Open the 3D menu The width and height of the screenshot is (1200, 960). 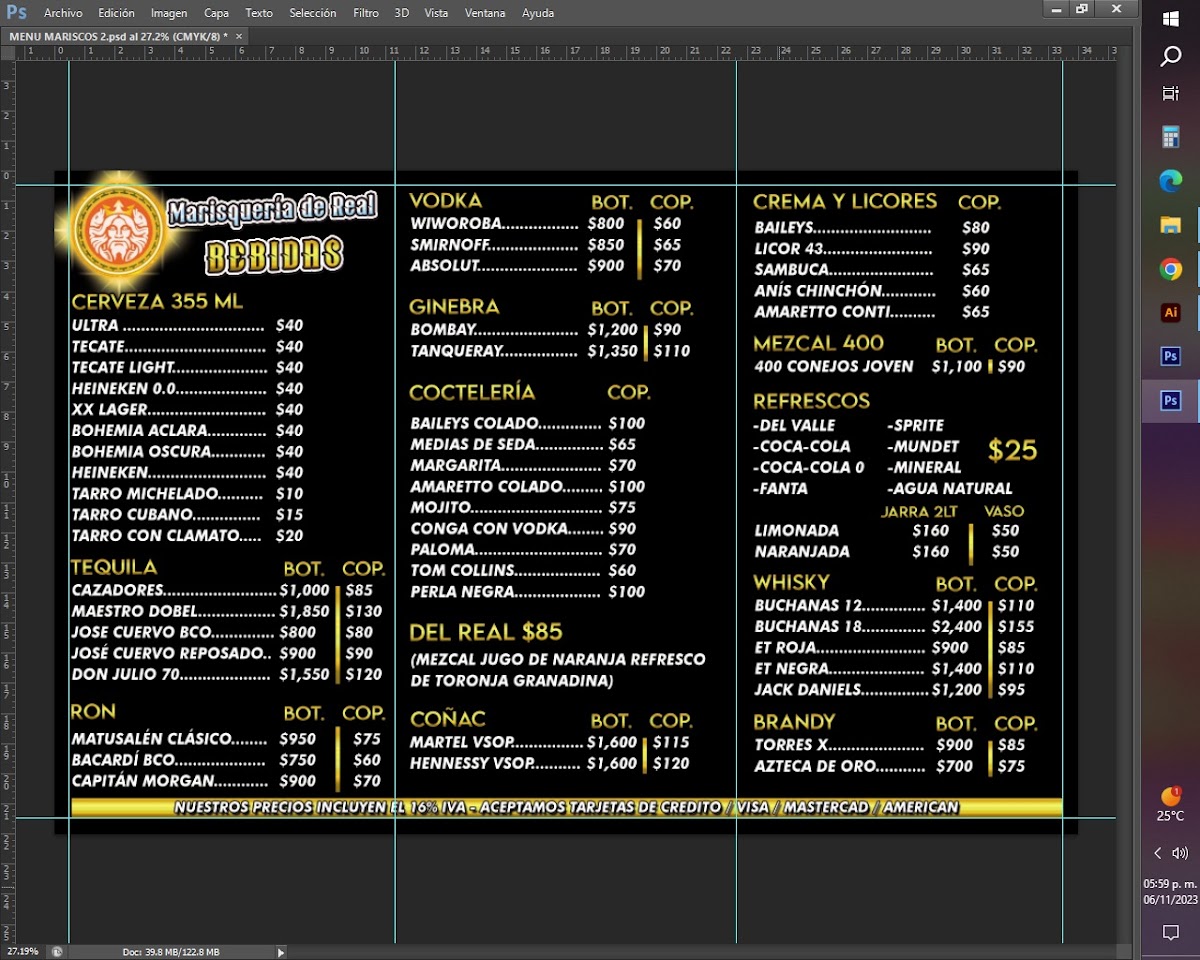(401, 13)
